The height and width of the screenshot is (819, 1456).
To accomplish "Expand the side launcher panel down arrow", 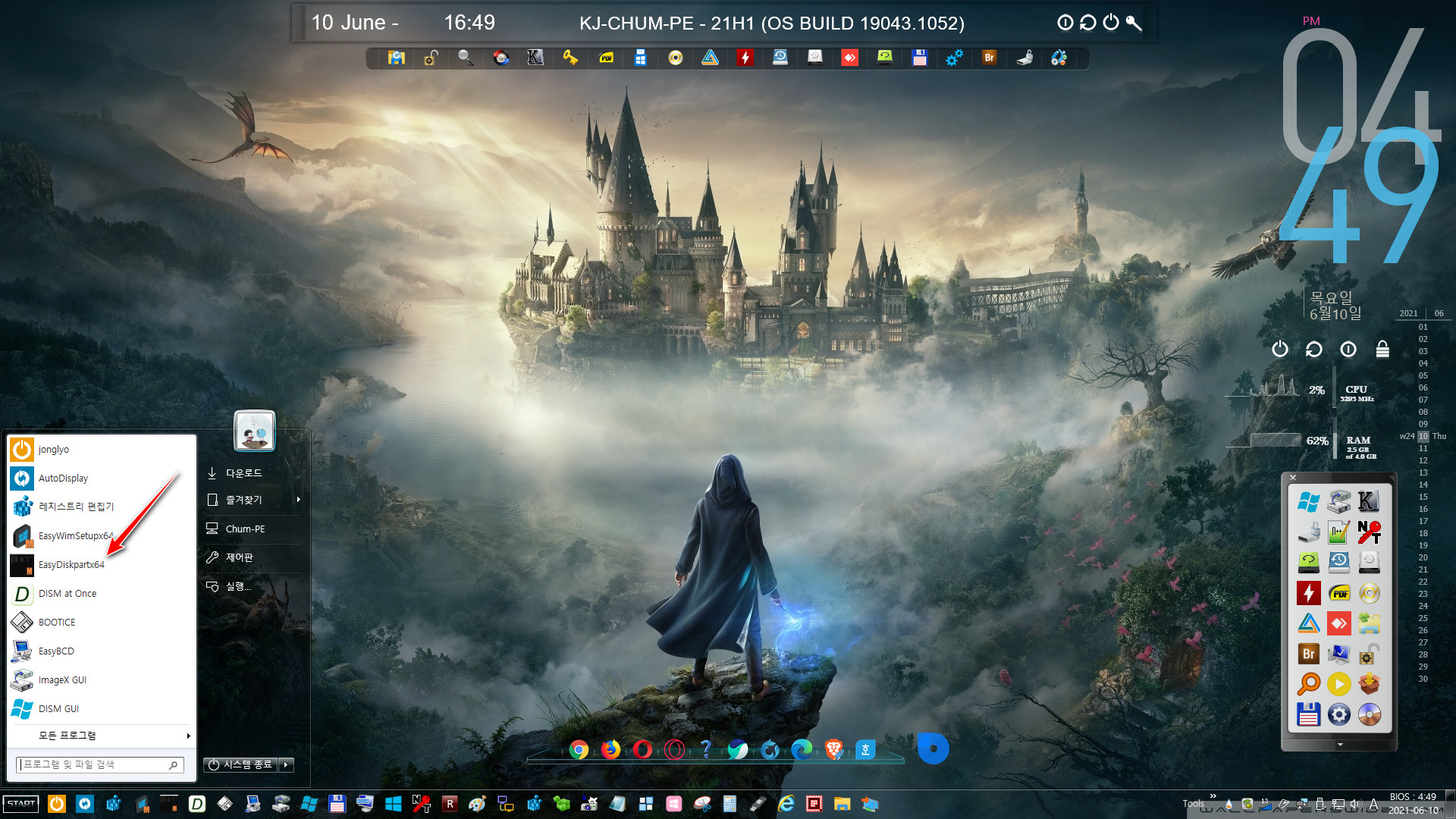I will point(1340,745).
